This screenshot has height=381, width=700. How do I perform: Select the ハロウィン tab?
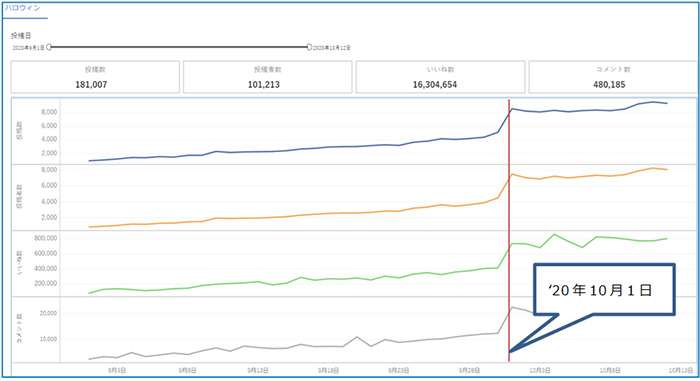pos(22,9)
